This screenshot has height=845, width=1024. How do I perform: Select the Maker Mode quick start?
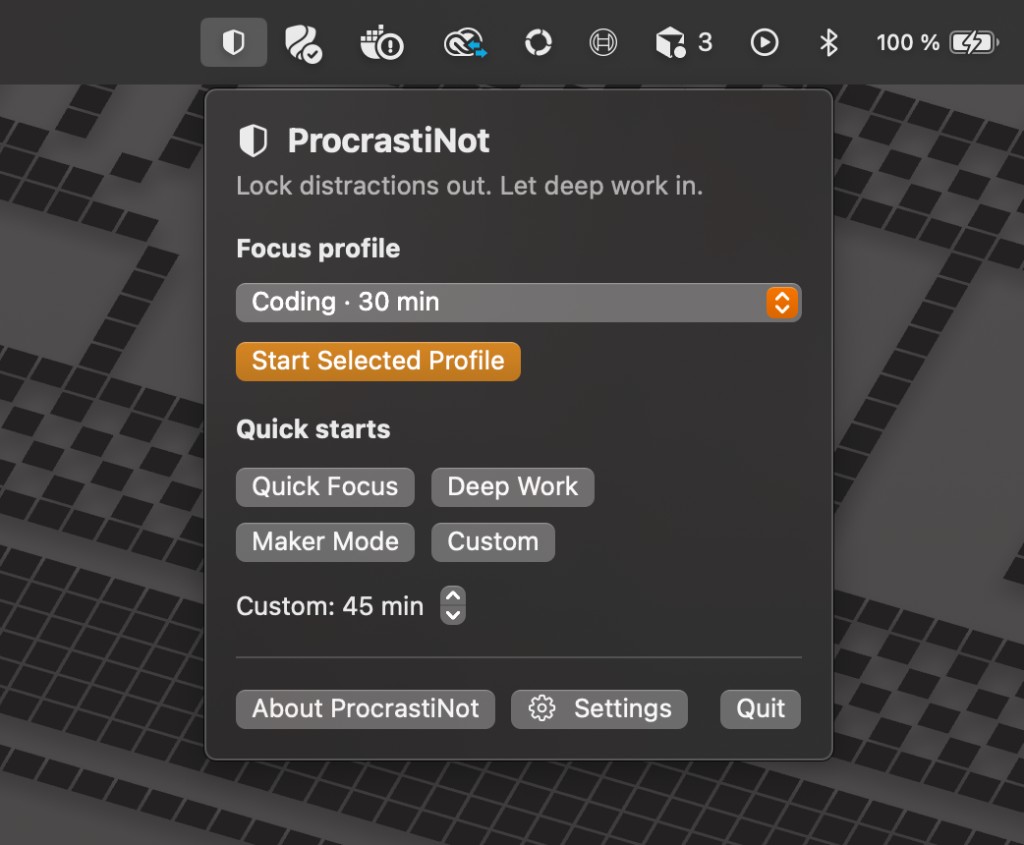325,542
